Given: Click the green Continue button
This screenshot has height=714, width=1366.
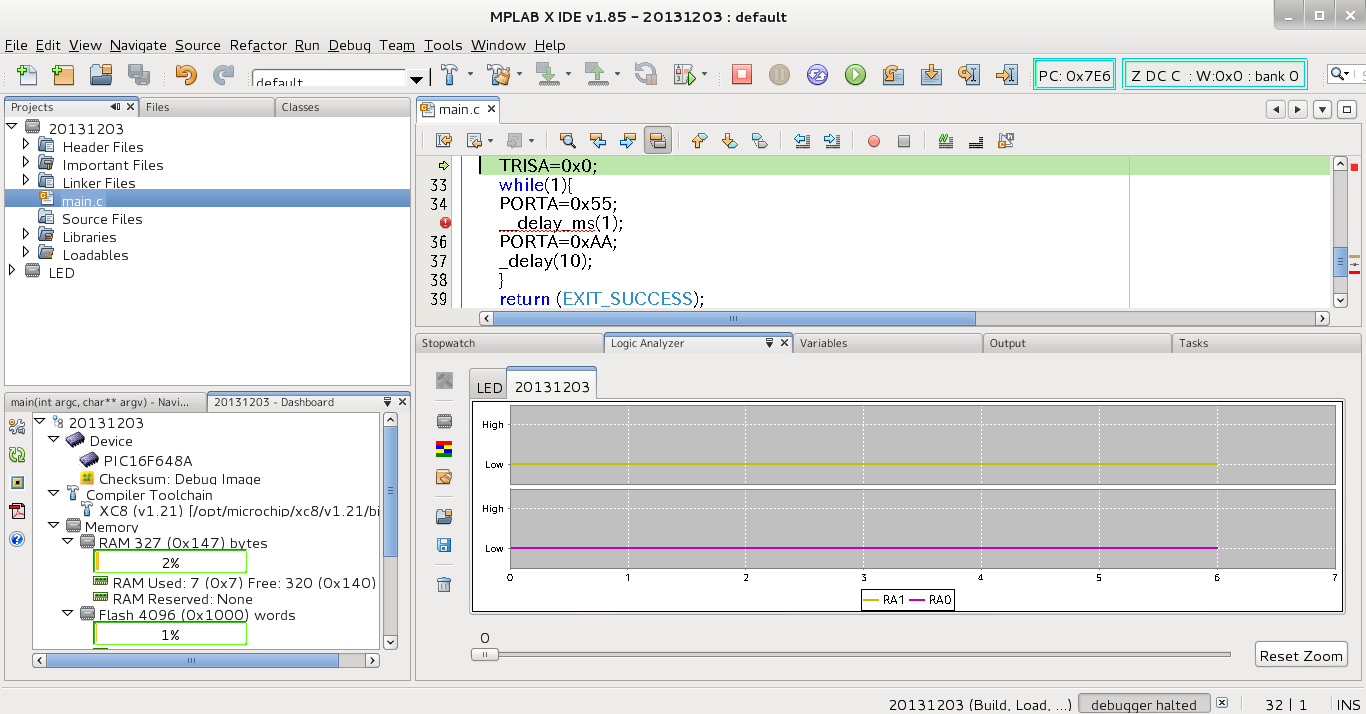Looking at the screenshot, I should coord(855,75).
